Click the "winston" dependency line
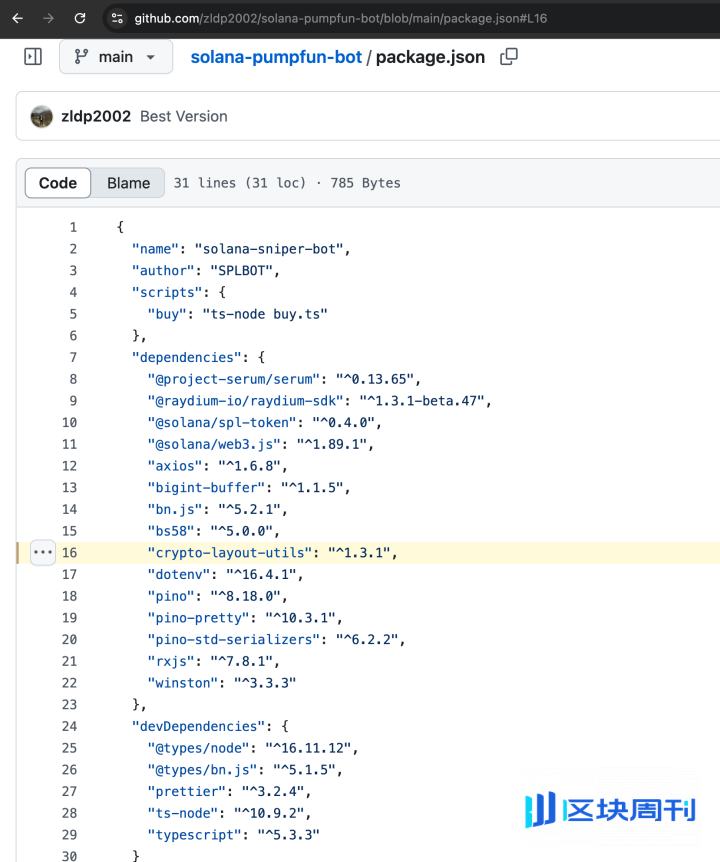The image size is (720, 862). 222,683
